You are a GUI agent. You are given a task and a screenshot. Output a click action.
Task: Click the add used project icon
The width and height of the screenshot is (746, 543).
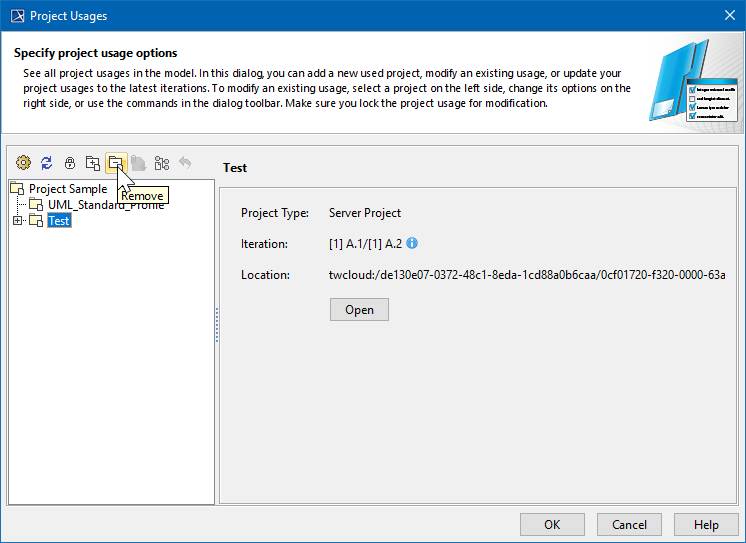coord(92,163)
